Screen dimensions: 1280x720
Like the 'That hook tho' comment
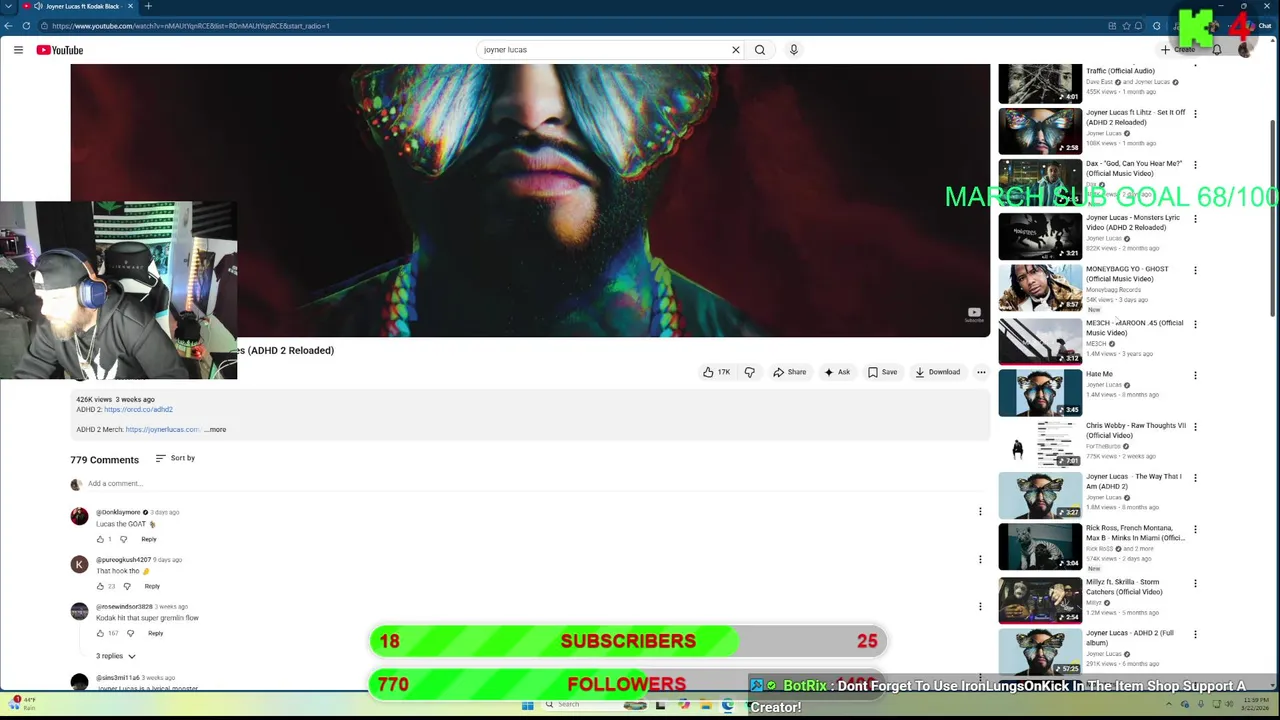point(100,586)
